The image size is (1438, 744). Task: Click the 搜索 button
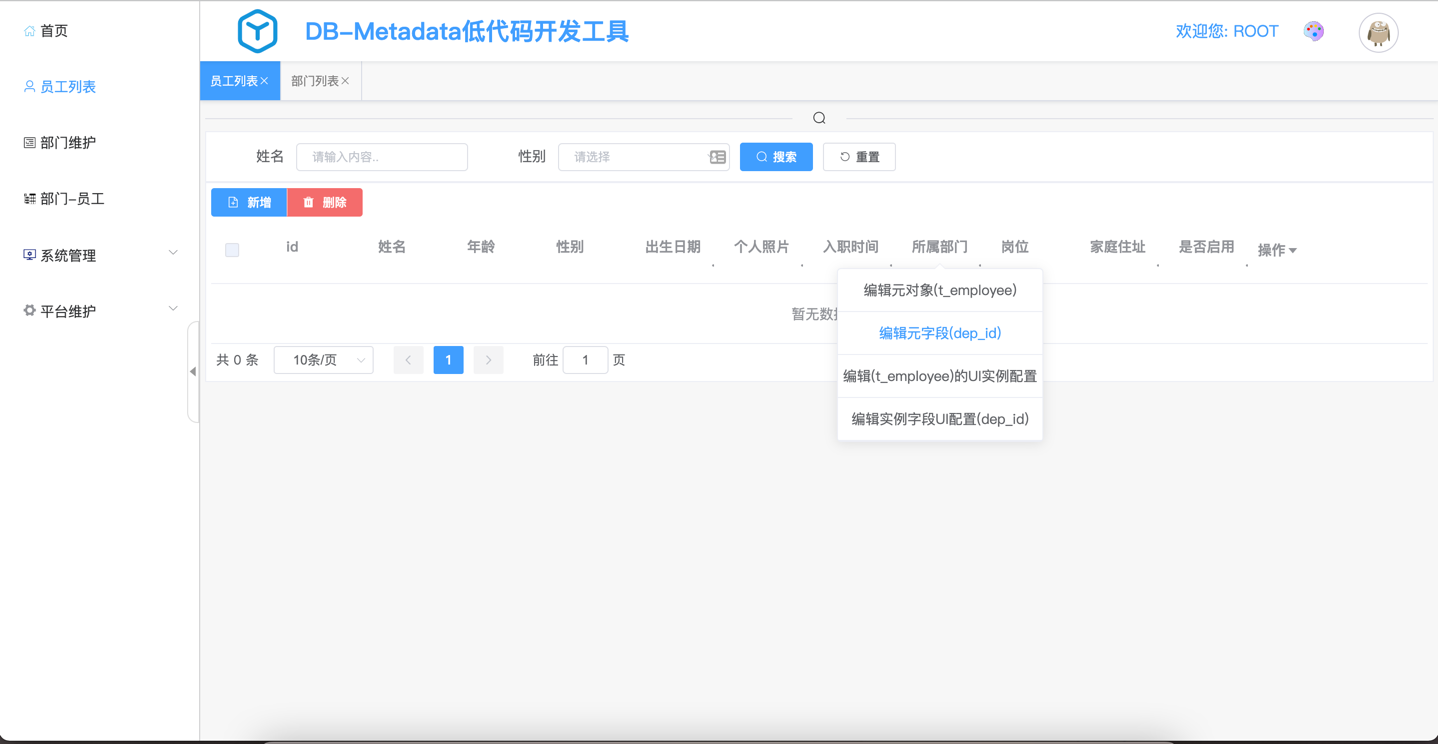click(x=776, y=157)
